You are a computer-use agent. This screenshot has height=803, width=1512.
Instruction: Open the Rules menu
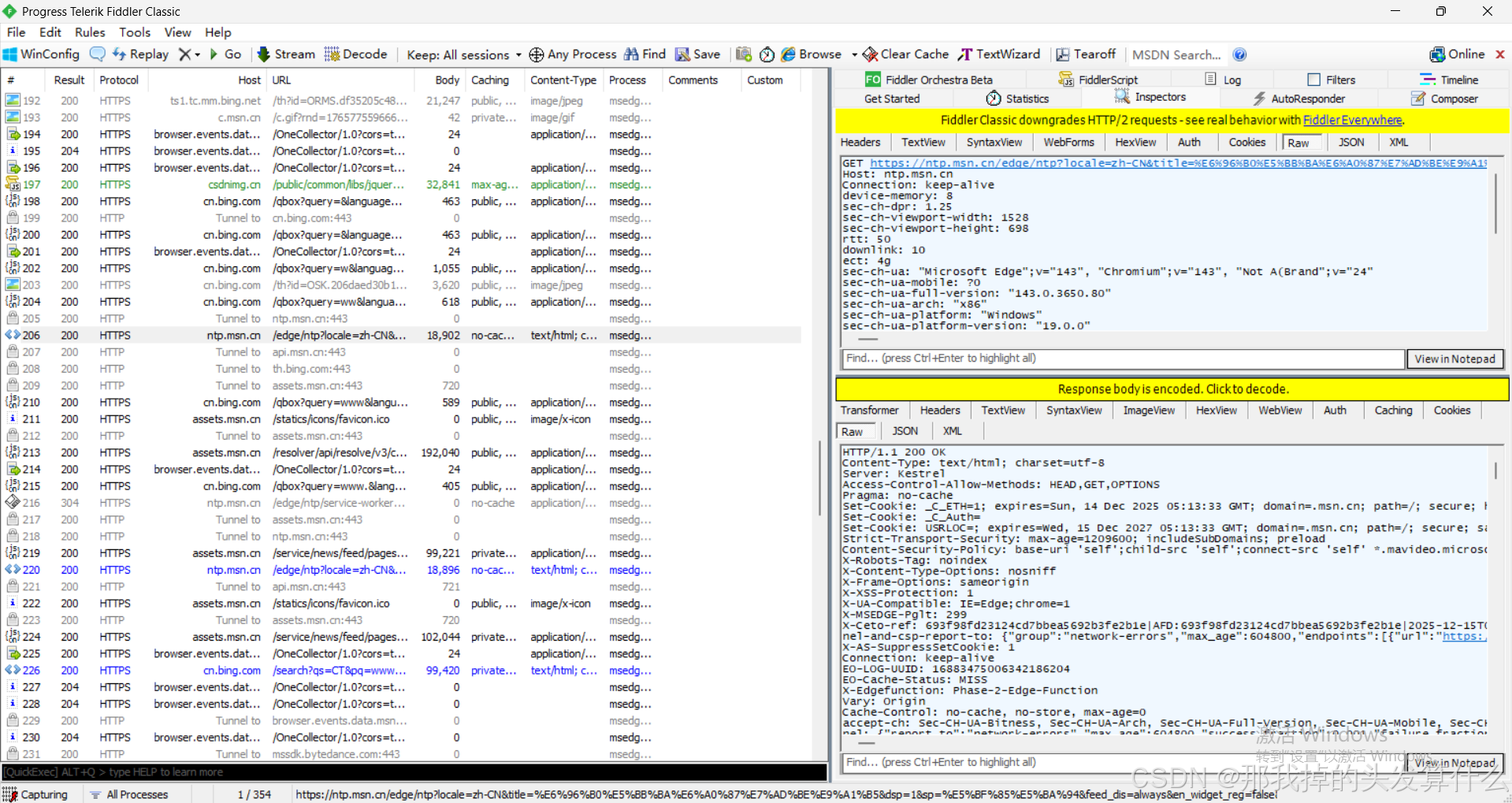point(90,32)
